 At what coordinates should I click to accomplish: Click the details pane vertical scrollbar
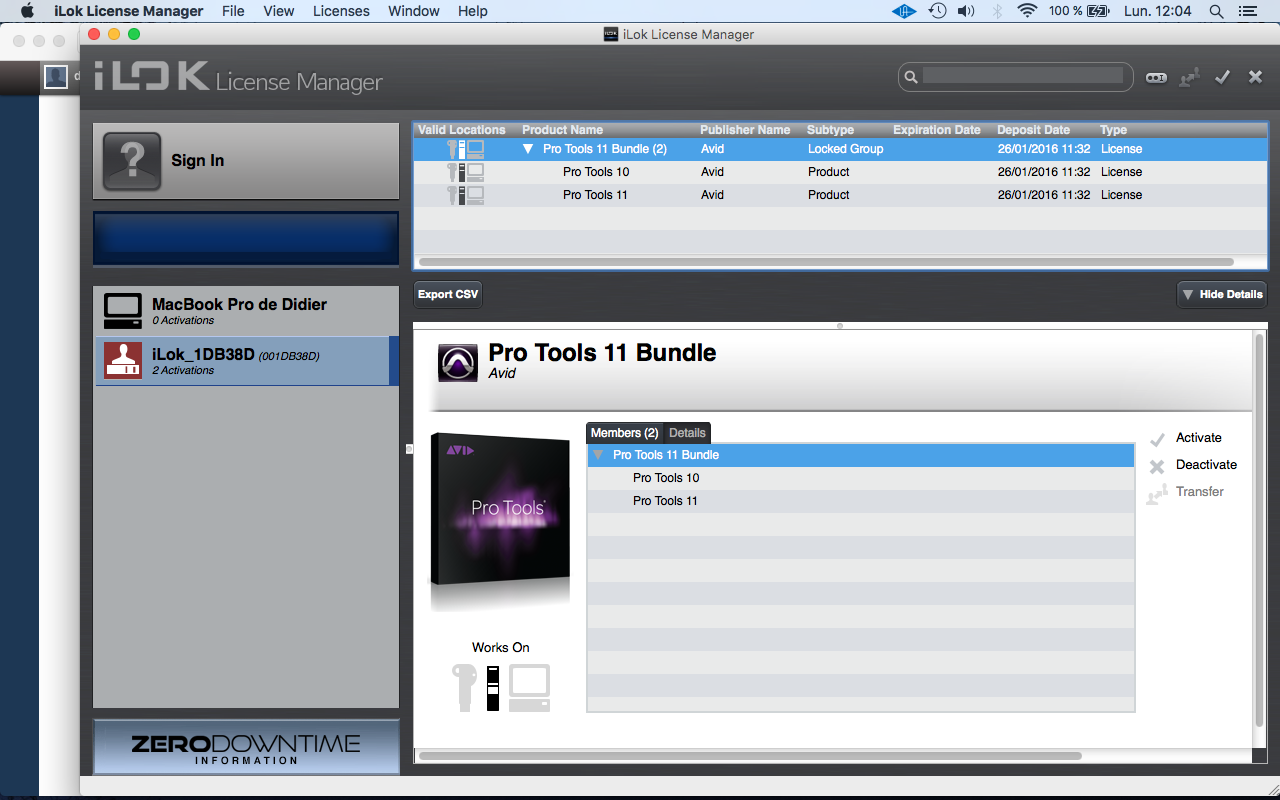pos(1259,530)
